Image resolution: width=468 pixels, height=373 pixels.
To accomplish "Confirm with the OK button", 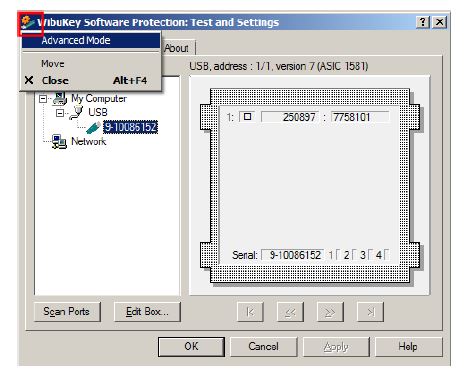I will coord(191,347).
